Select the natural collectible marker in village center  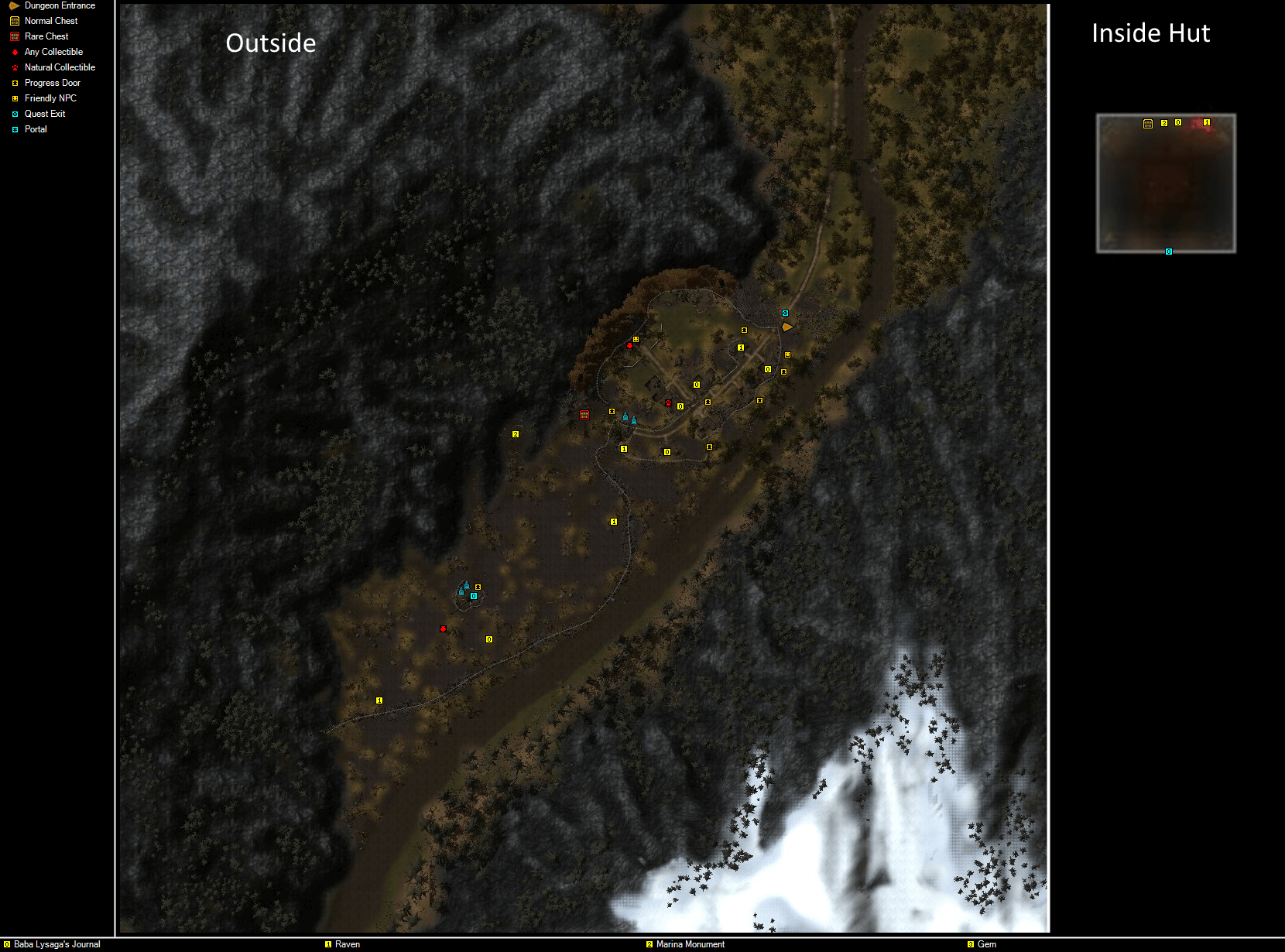tap(668, 402)
